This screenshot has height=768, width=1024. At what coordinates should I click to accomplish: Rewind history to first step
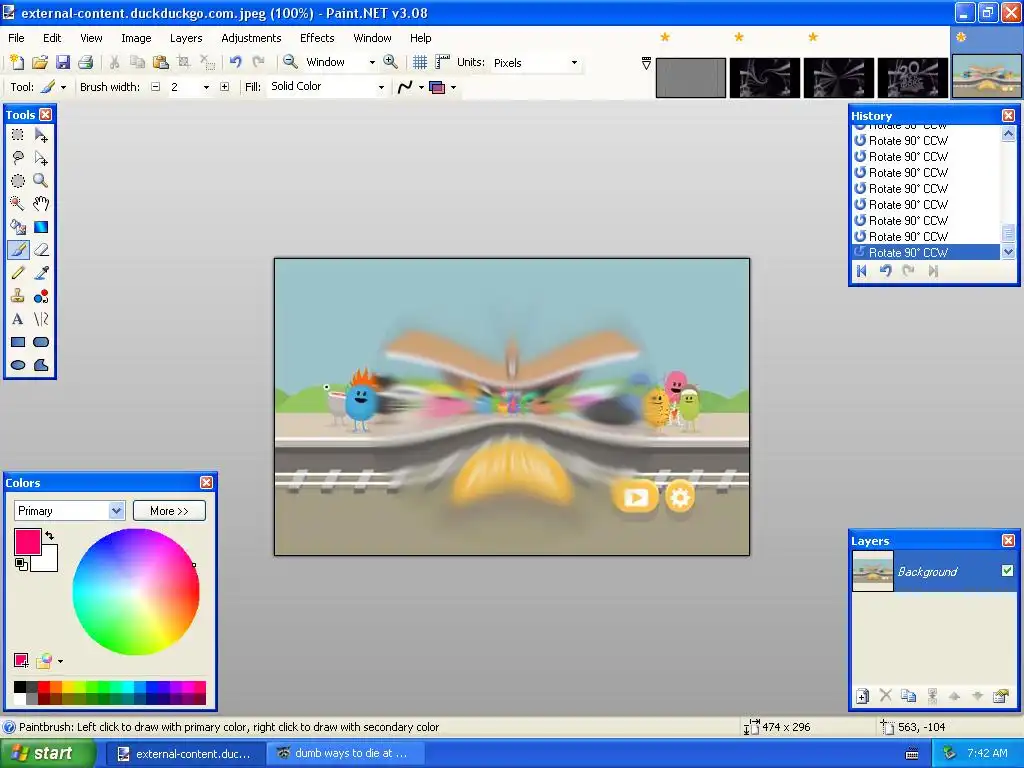point(861,271)
